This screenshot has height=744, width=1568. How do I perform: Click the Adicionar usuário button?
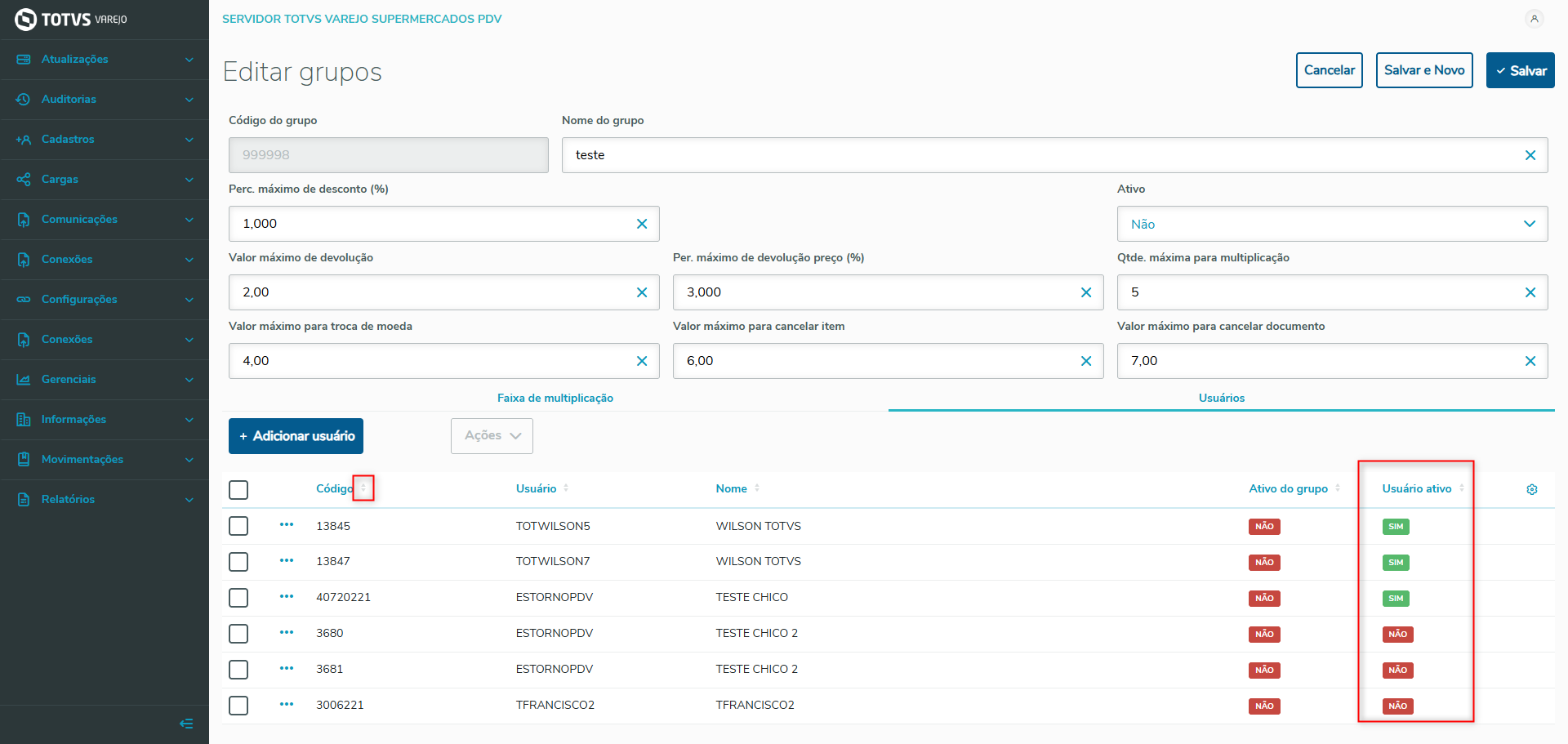[296, 436]
